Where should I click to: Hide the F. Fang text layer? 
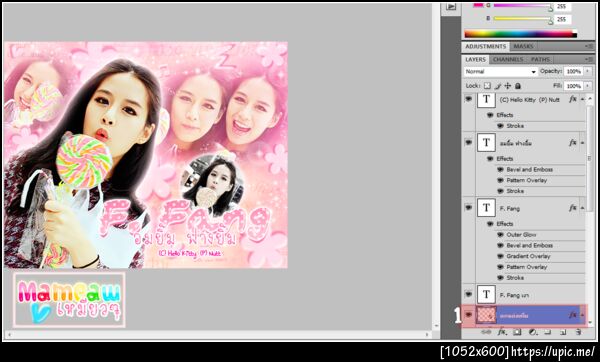click(468, 208)
